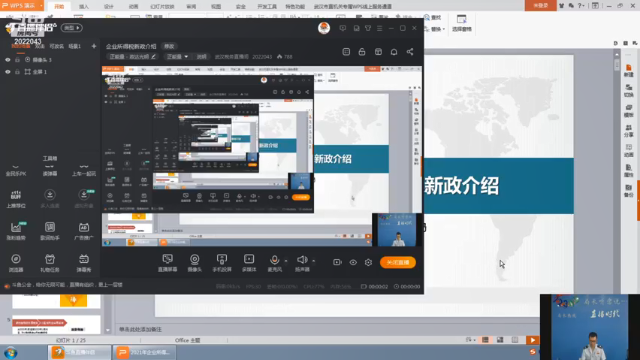Expand the speaker options arrow
The width and height of the screenshot is (640, 360).
click(313, 260)
